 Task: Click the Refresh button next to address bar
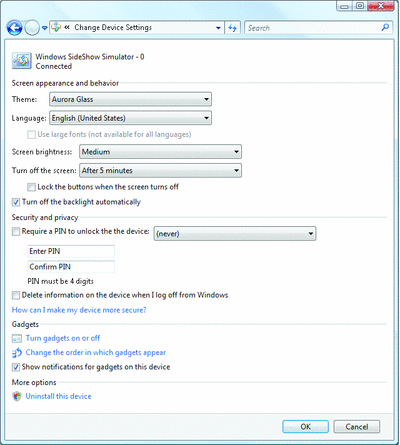tap(232, 28)
